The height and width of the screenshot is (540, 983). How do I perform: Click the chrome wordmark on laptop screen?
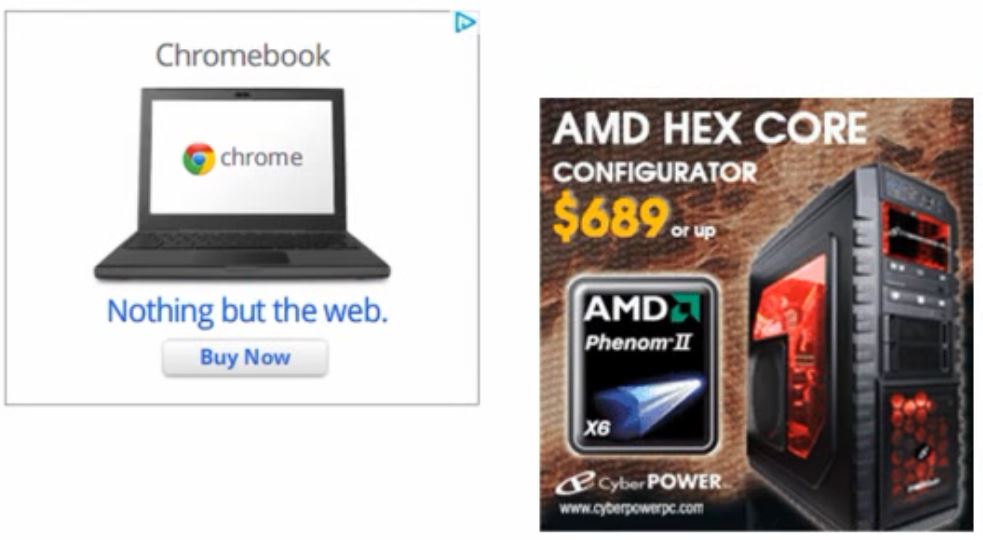(x=261, y=157)
